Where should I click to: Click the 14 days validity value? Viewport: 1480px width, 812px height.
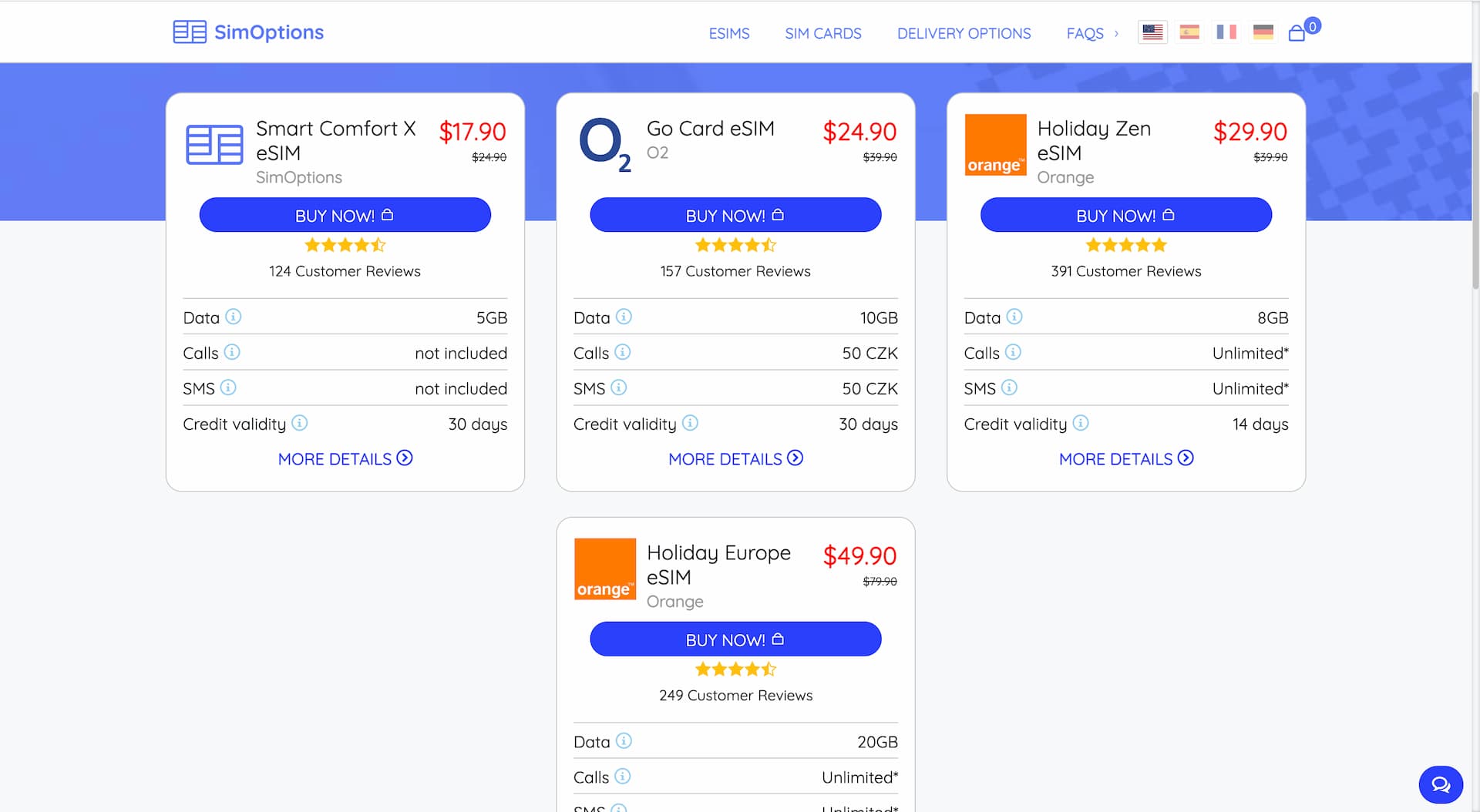[1260, 424]
